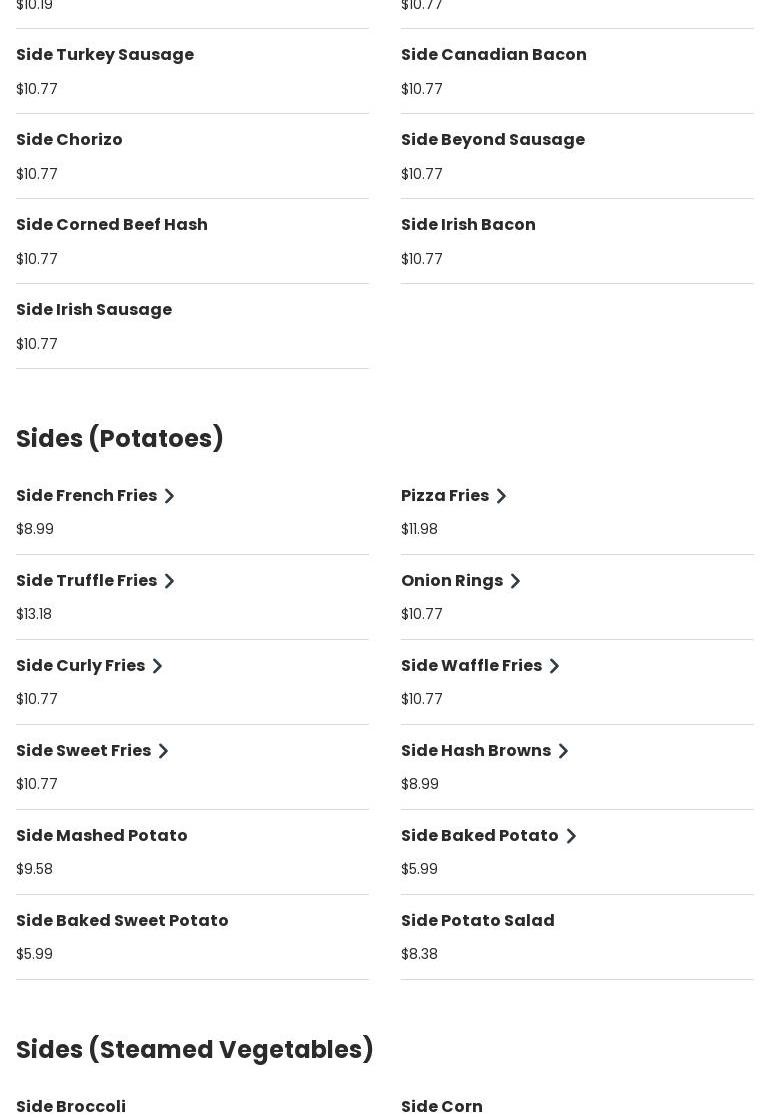Click the Side Hash Browns arrow icon
The width and height of the screenshot is (770, 1117).
(x=564, y=751)
